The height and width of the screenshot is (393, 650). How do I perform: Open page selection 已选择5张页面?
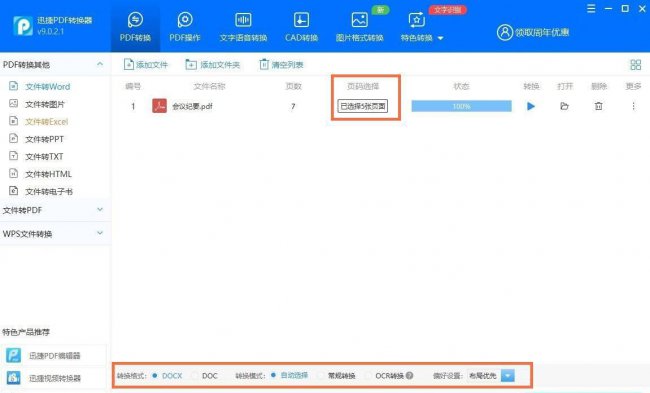[x=363, y=107]
